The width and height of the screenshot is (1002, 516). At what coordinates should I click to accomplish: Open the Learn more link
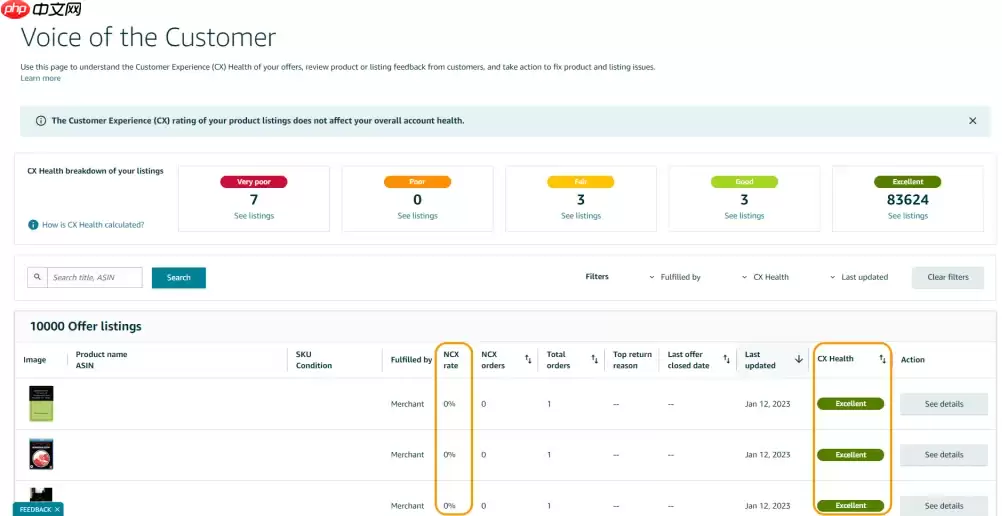pyautogui.click(x=40, y=78)
